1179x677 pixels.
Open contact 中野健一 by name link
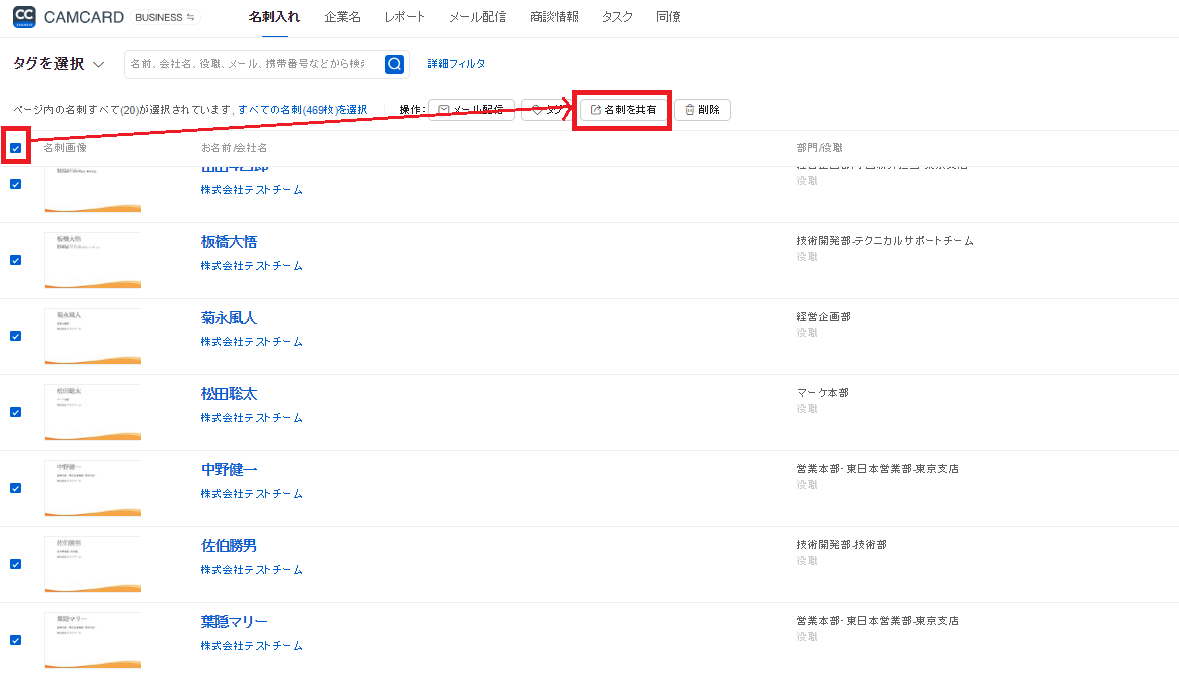coord(229,470)
